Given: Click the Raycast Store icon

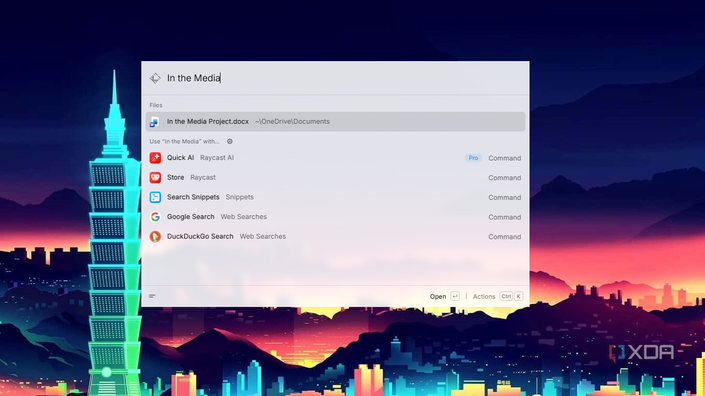Looking at the screenshot, I should tap(155, 178).
